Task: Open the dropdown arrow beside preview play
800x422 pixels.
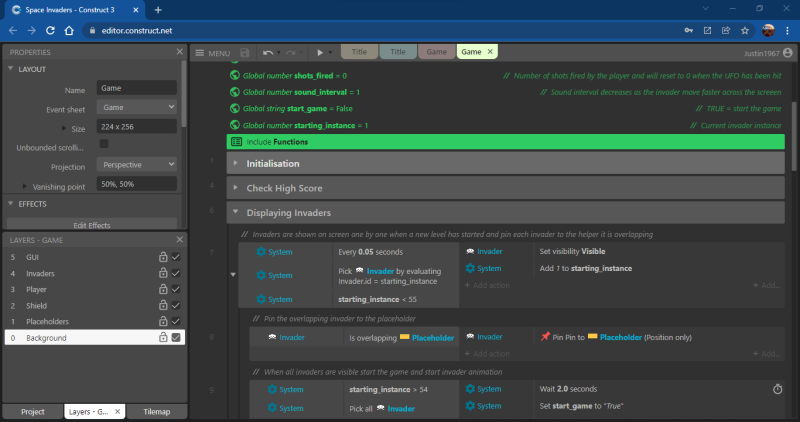Action: 330,53
